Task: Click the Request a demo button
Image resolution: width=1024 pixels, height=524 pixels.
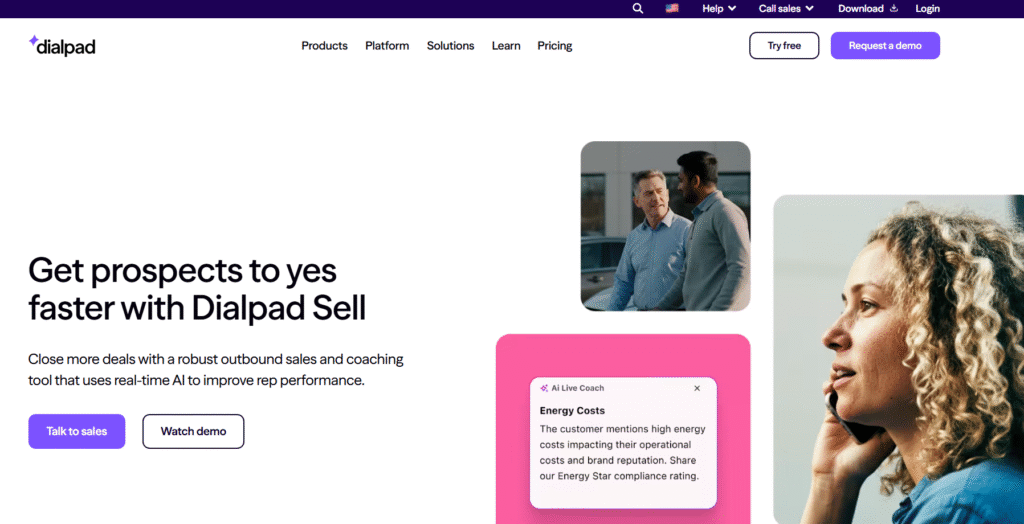Action: (885, 46)
